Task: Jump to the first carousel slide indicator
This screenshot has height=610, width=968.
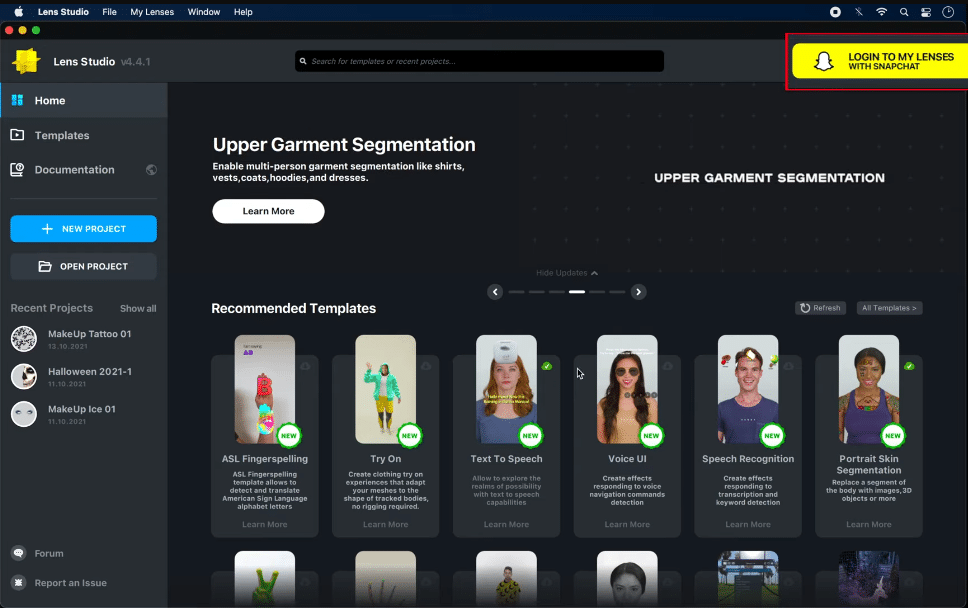Action: pyautogui.click(x=517, y=292)
